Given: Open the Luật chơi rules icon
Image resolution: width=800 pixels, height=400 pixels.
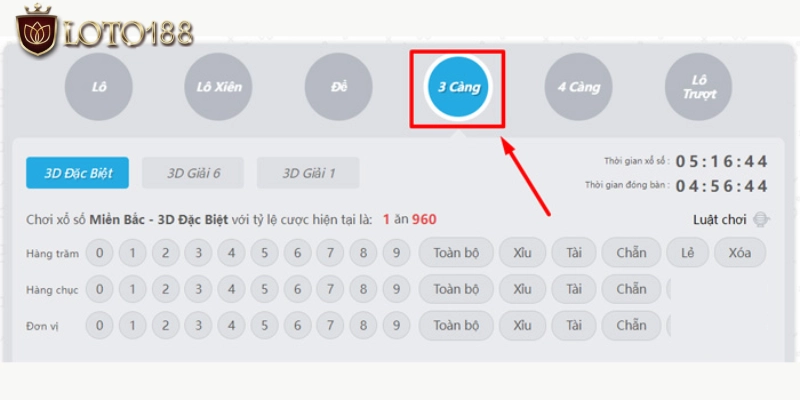Looking at the screenshot, I should (760, 220).
